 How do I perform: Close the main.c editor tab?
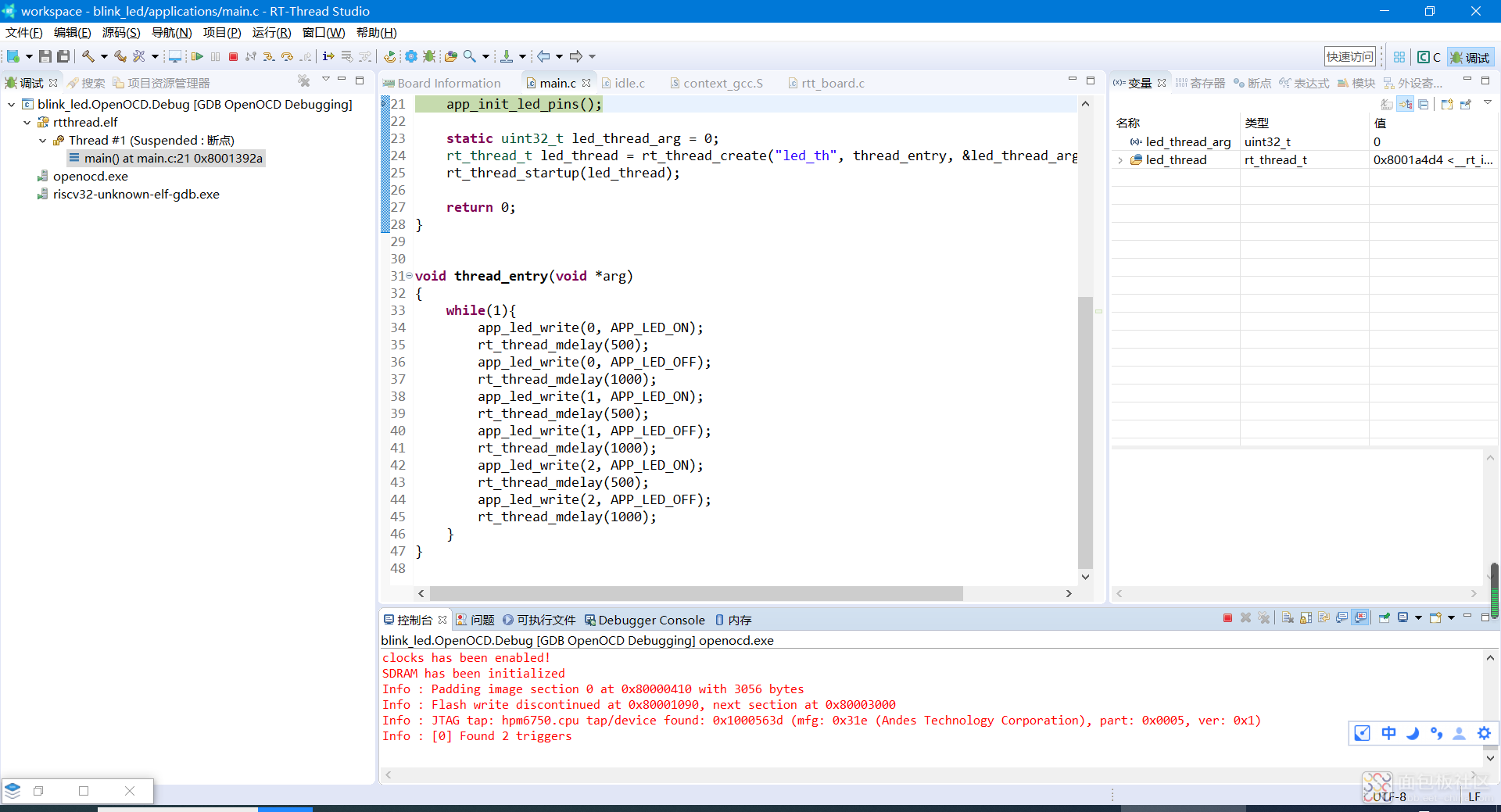(x=586, y=83)
